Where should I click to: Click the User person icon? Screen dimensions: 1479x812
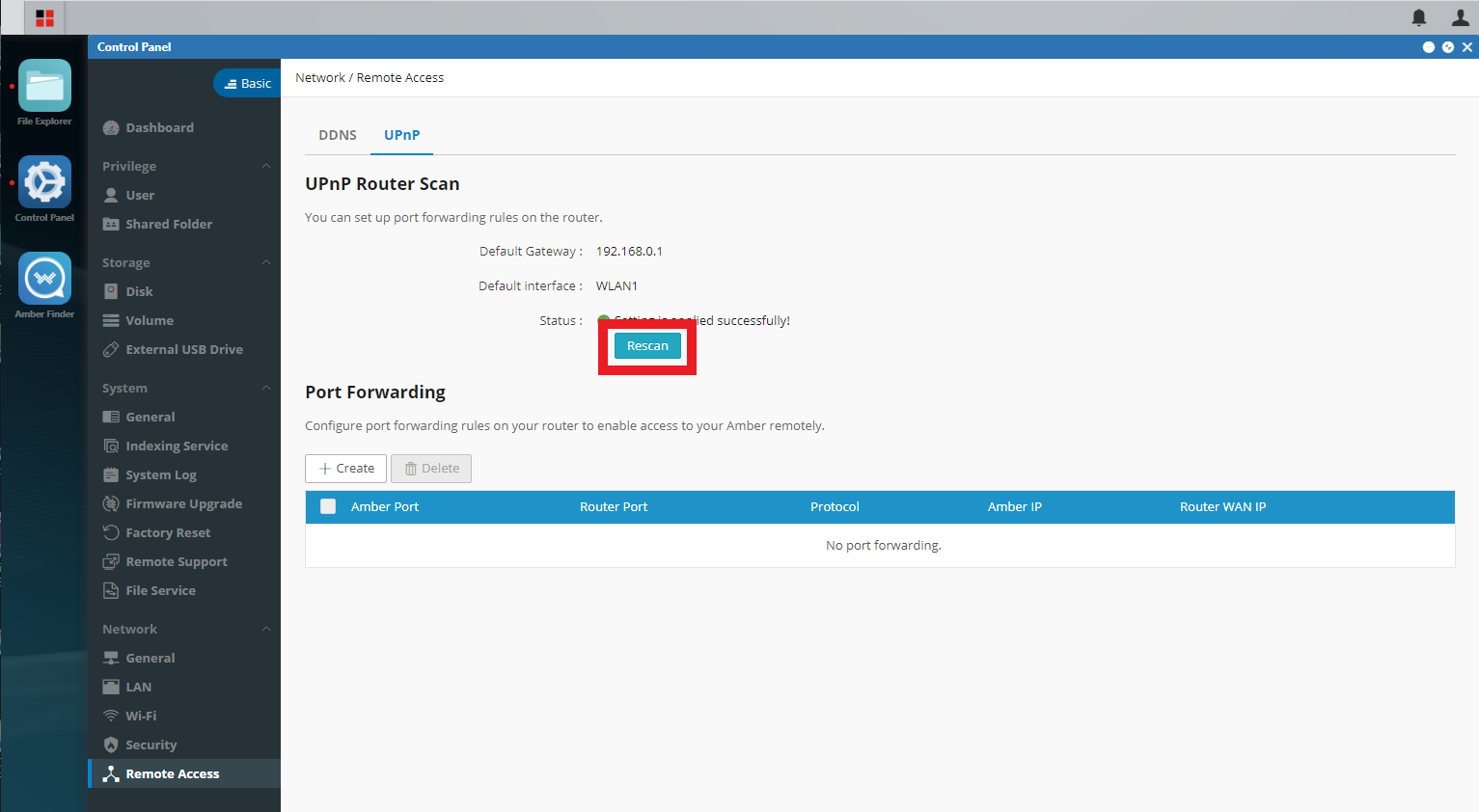pos(111,195)
